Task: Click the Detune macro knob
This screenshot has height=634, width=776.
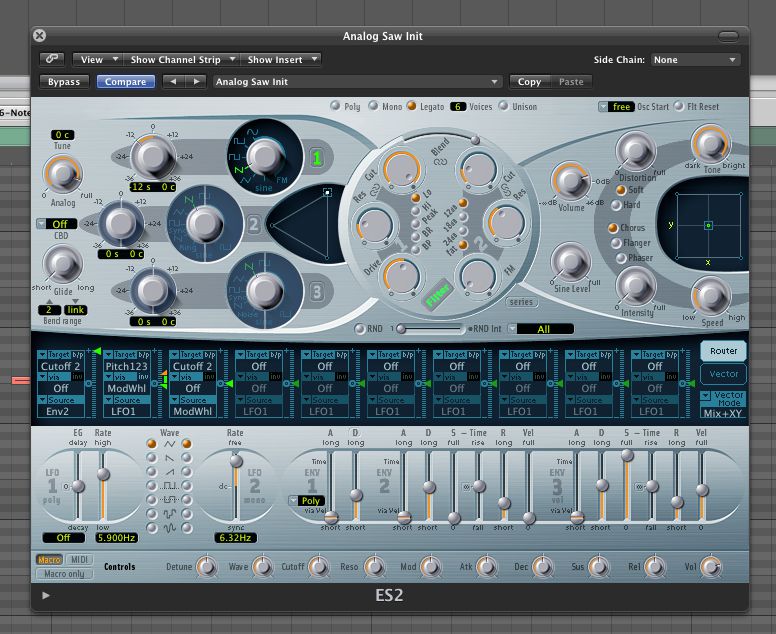Action: click(x=207, y=567)
